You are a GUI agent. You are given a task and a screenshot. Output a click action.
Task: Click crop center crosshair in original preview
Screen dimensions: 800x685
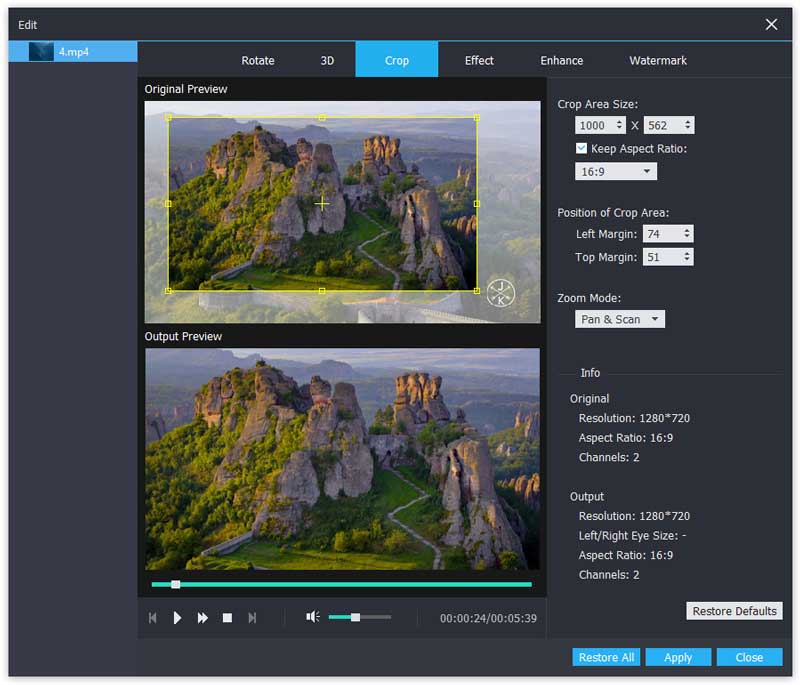tap(322, 204)
